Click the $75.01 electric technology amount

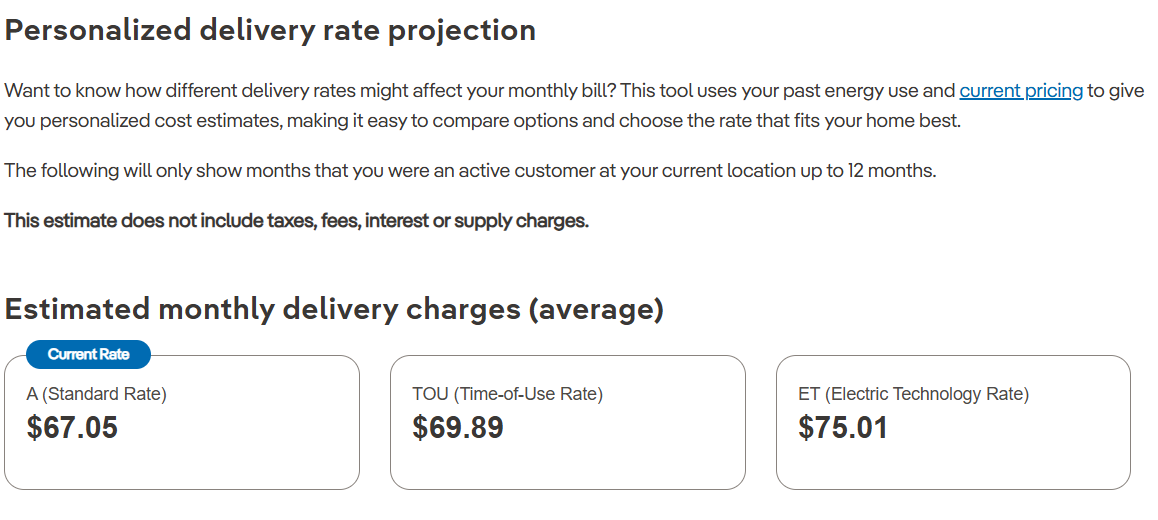843,428
